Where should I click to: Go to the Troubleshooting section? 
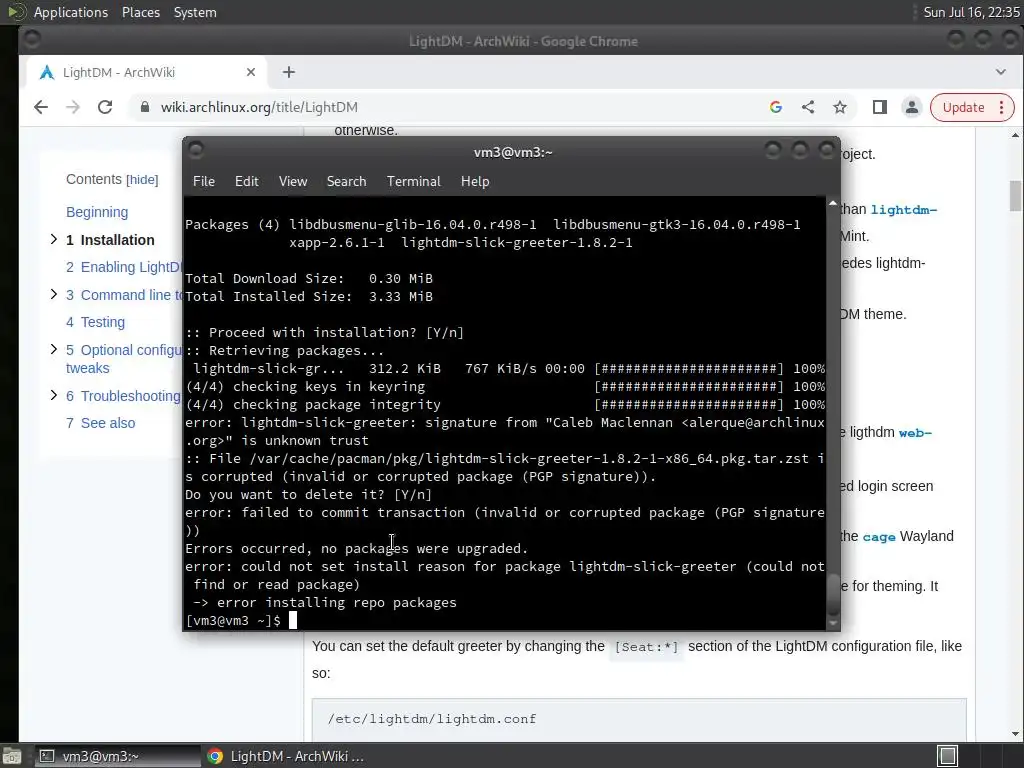tap(123, 396)
